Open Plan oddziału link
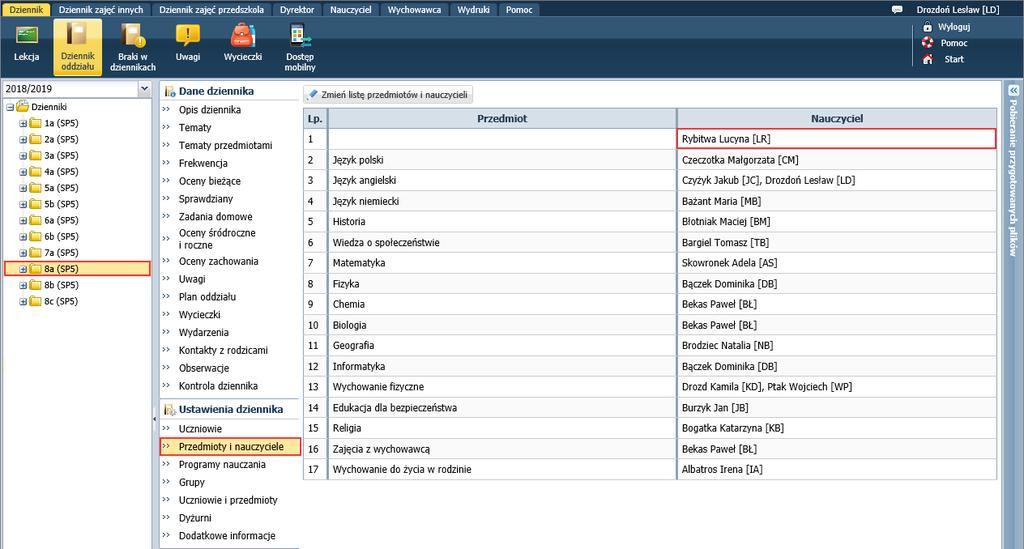Screen dimensions: 1024x549 point(207,296)
